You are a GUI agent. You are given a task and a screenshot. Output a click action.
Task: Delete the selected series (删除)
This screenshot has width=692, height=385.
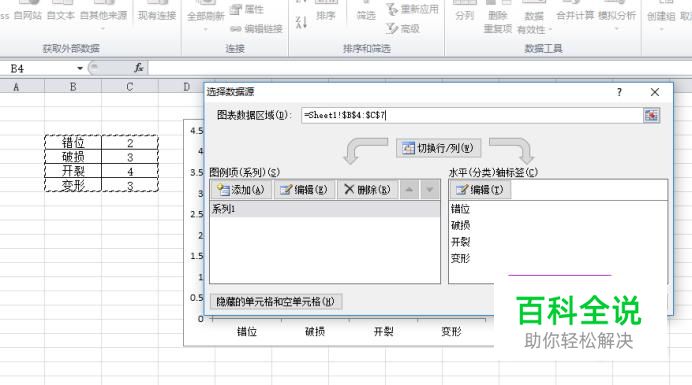(367, 190)
